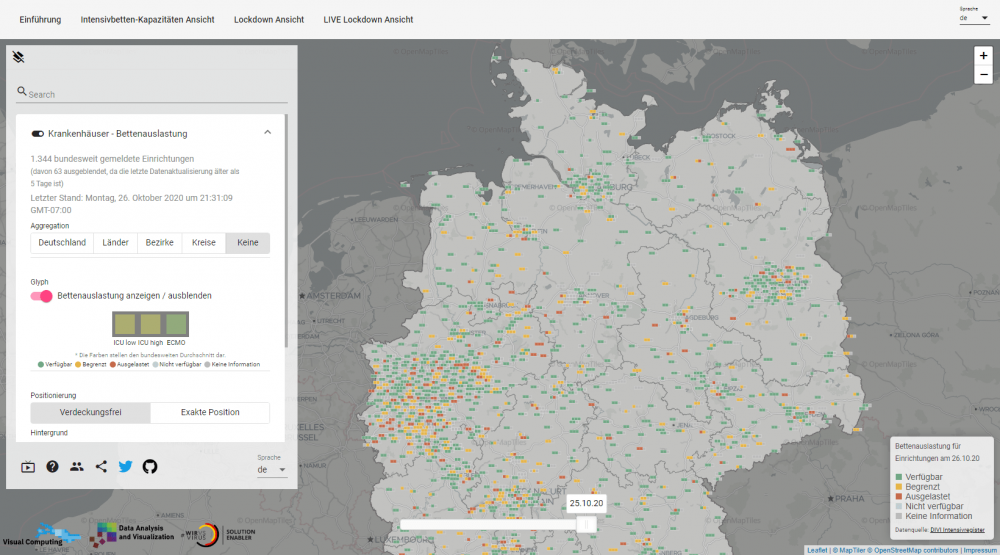Open the team people icon
This screenshot has height=555, width=1000.
(x=77, y=466)
